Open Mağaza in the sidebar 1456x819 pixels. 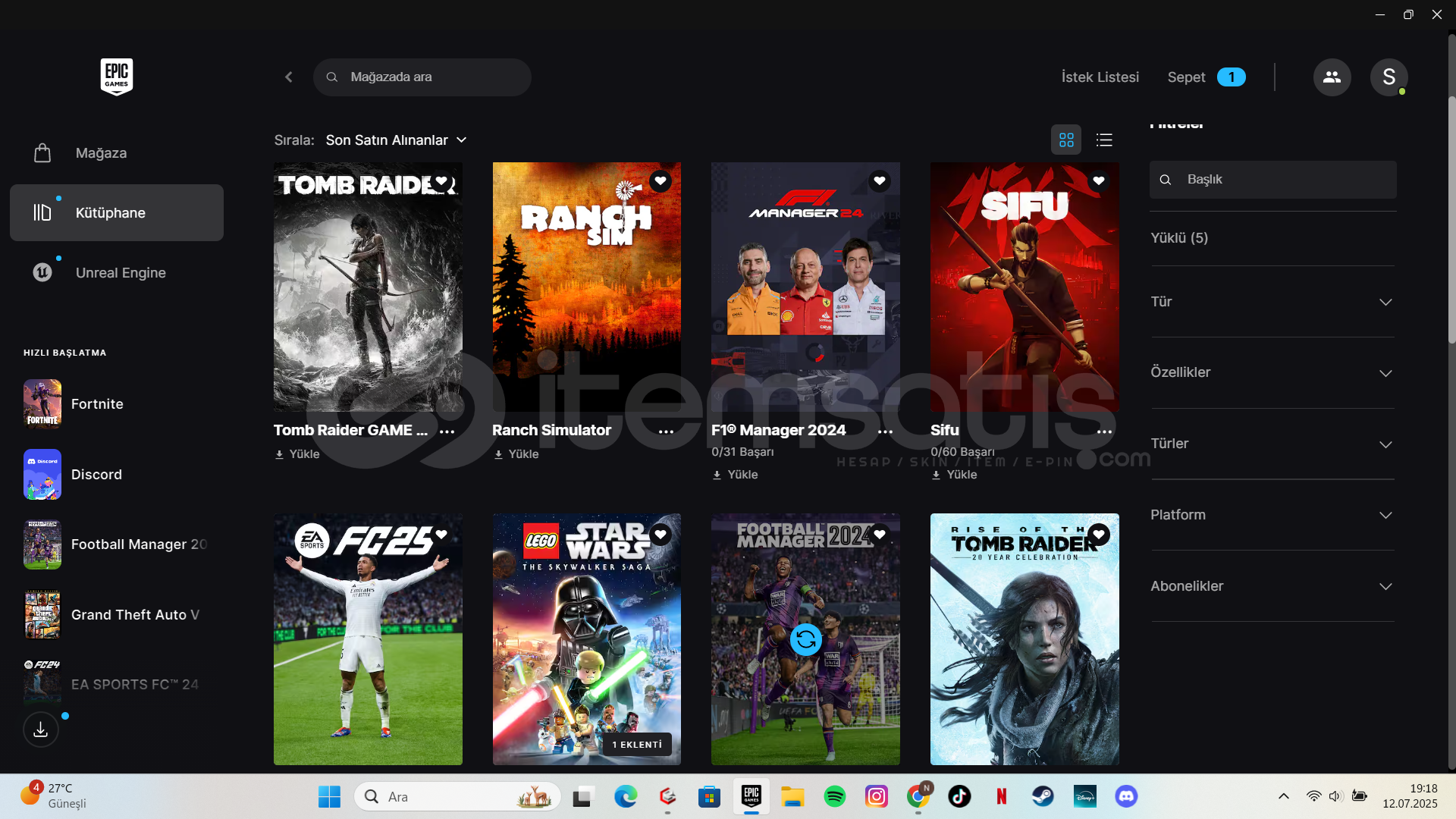pos(117,153)
